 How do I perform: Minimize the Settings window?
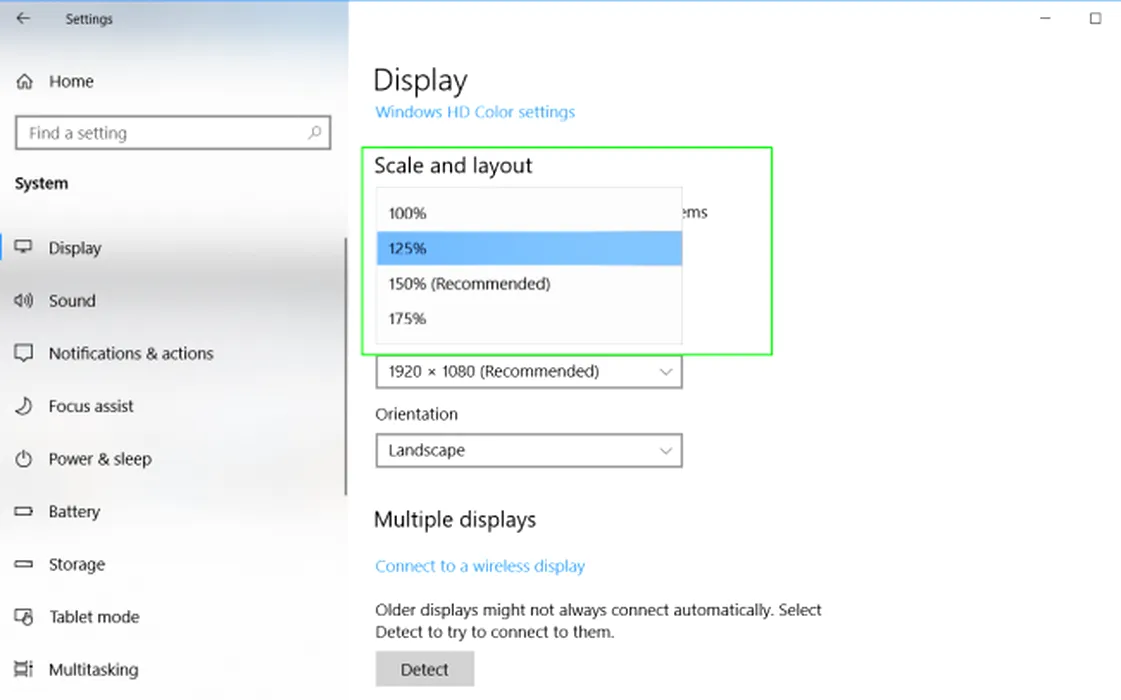click(x=1045, y=18)
